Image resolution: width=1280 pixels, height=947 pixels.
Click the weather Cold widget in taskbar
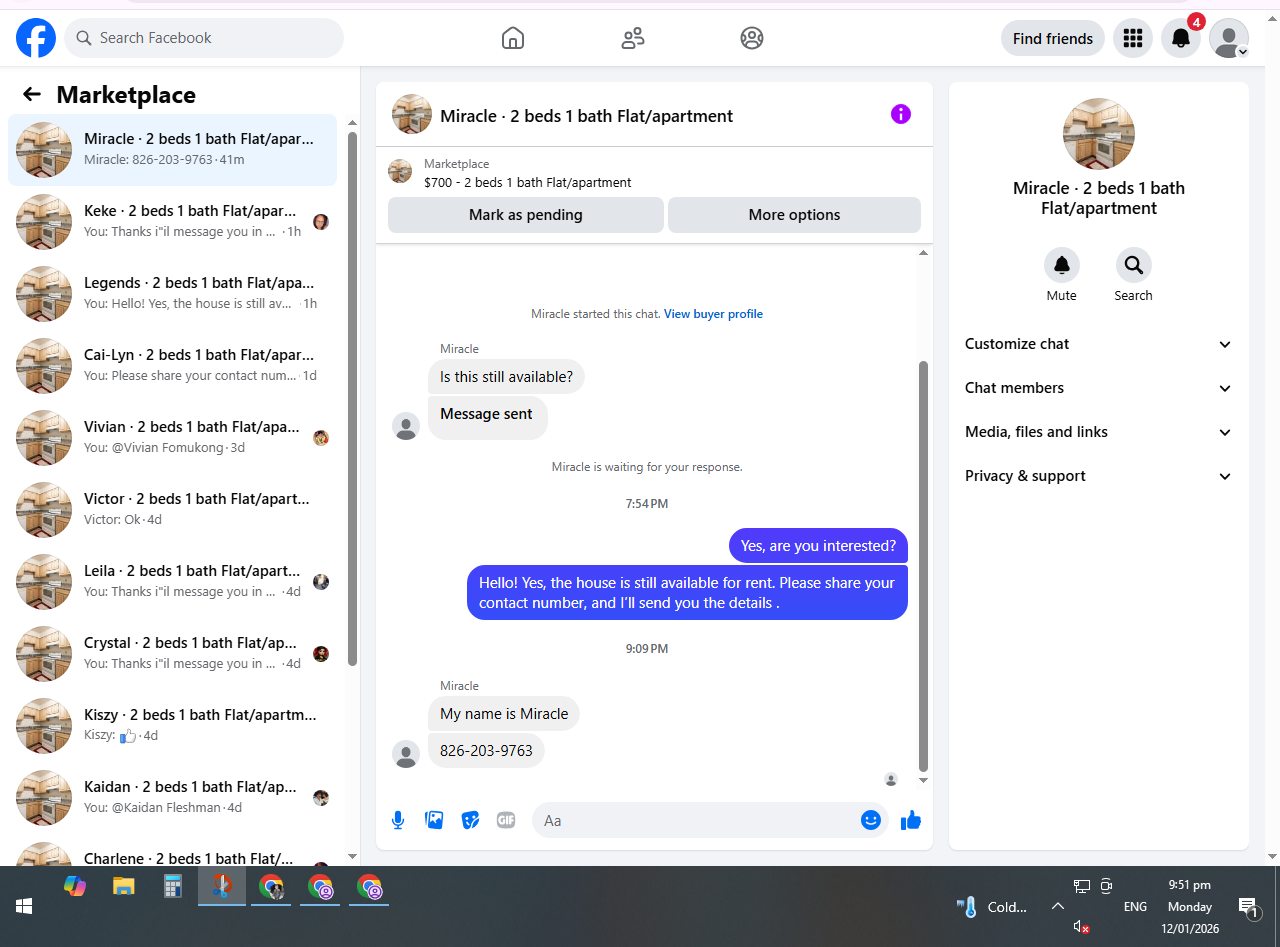992,907
